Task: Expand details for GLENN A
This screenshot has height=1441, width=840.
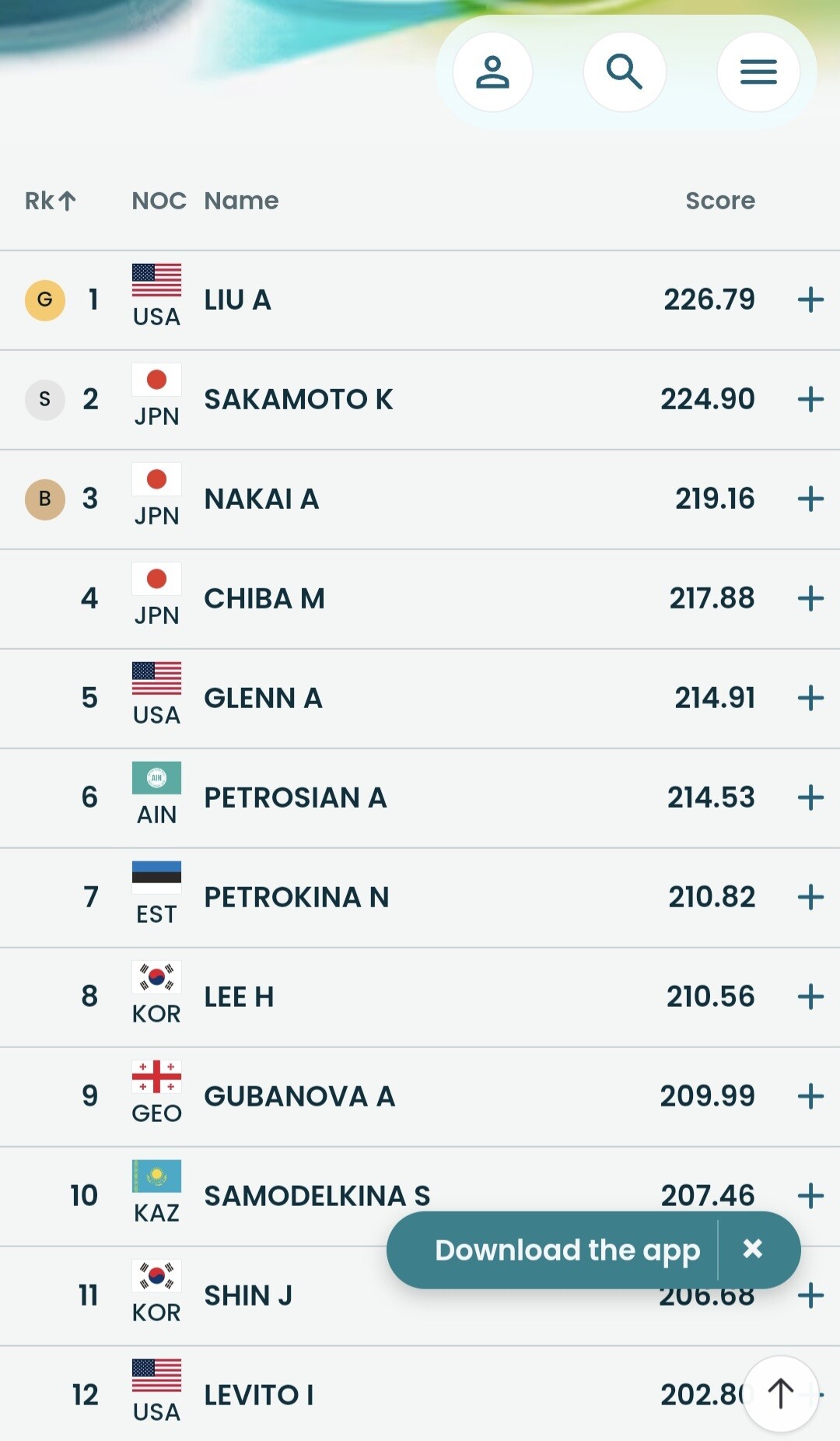Action: [x=810, y=698]
